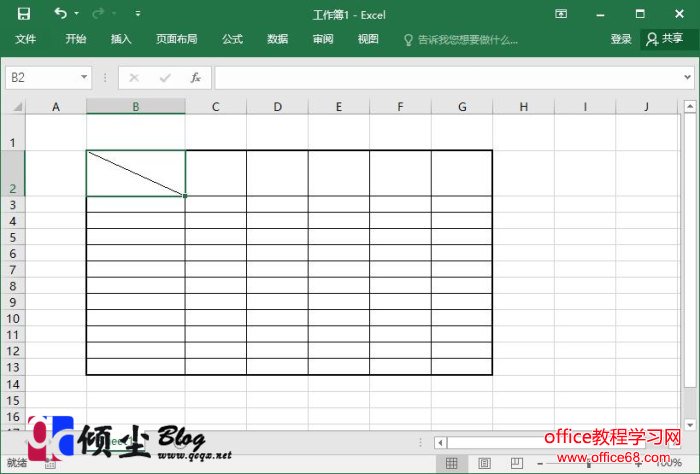Click the horizontal scrollbar left arrow
Image resolution: width=700 pixels, height=474 pixels.
[x=441, y=443]
